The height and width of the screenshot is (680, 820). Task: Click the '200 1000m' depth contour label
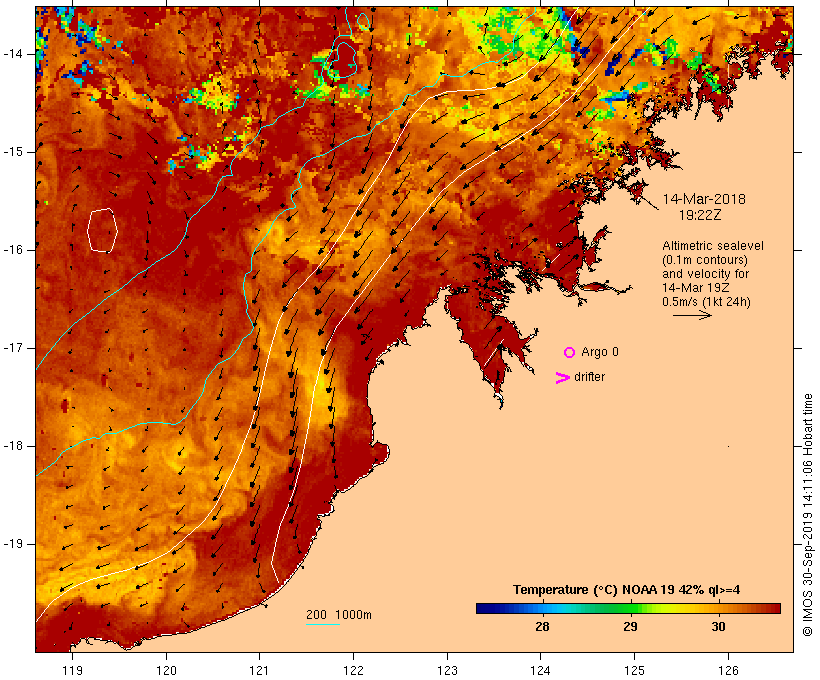click(x=339, y=615)
